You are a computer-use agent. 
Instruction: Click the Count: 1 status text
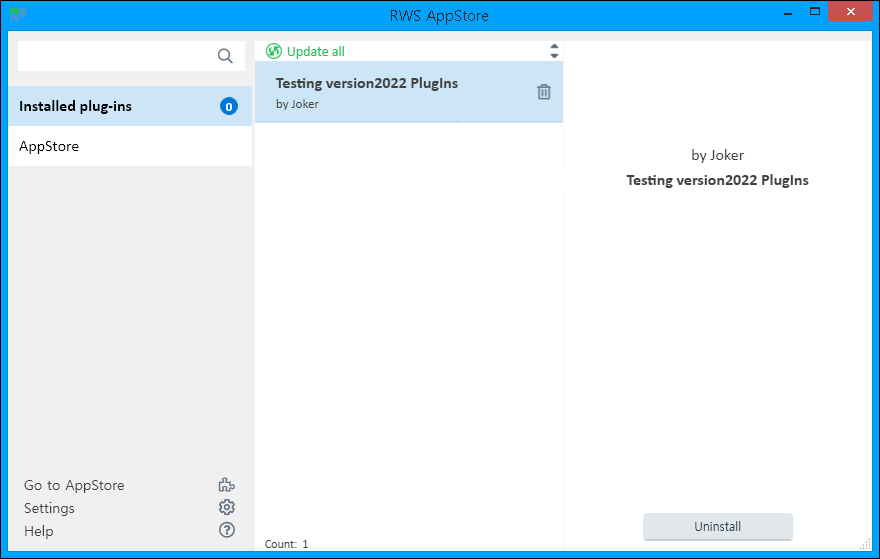286,544
